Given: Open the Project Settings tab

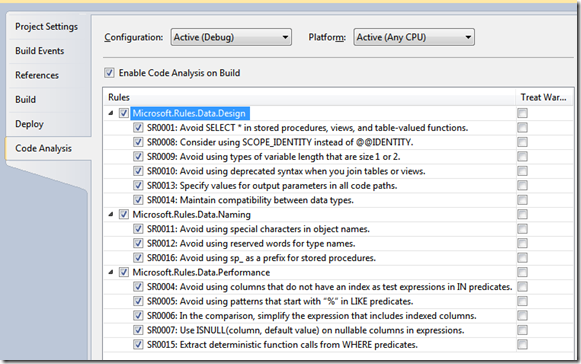Looking at the screenshot, I should [46, 27].
